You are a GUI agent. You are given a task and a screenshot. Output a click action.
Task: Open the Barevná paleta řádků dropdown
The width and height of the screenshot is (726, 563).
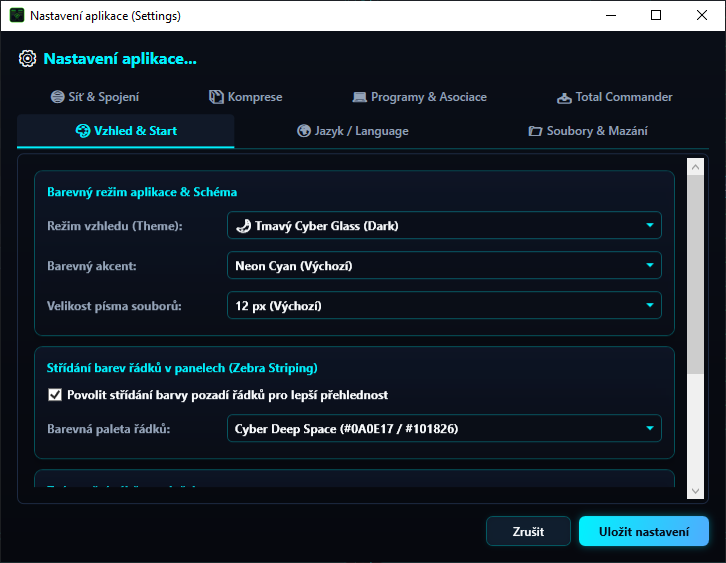pos(444,428)
